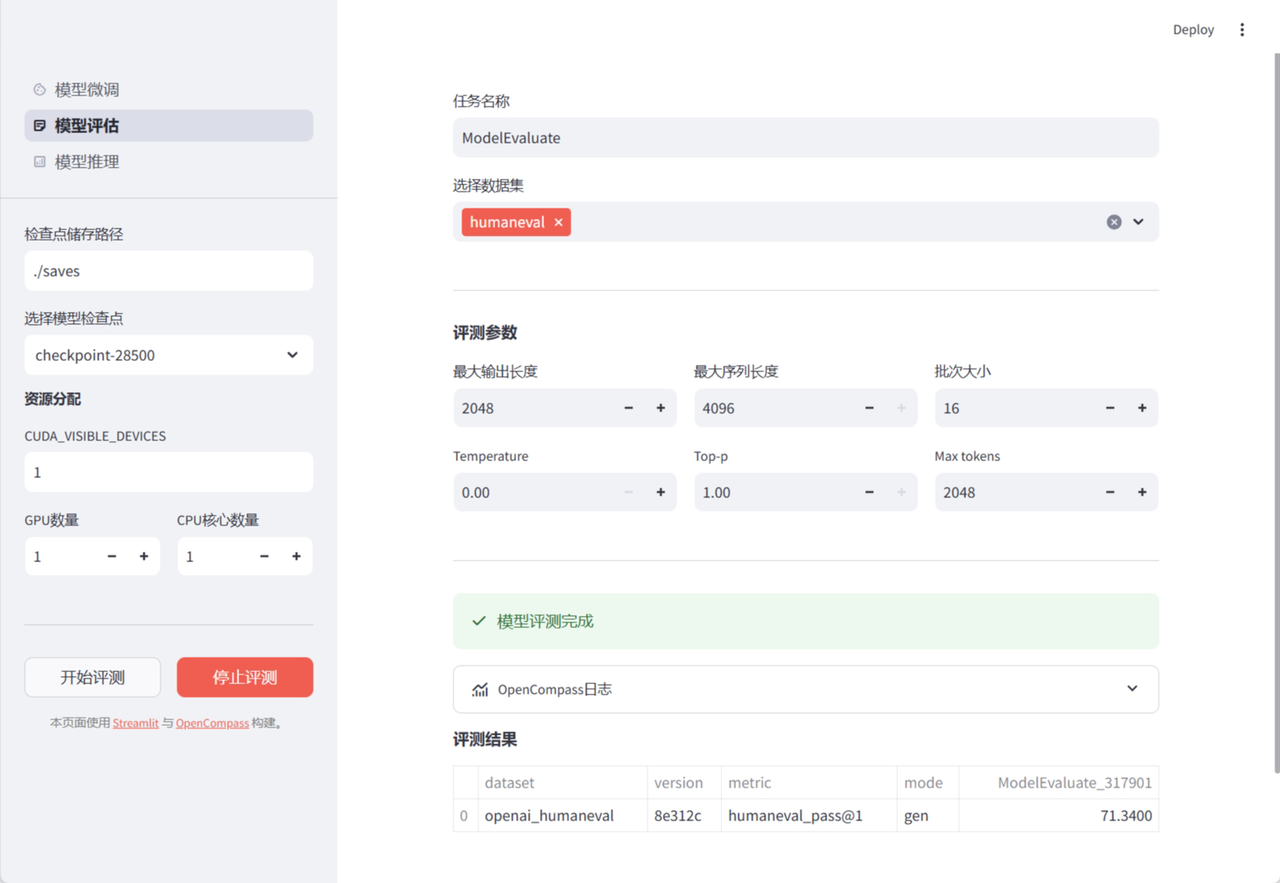The image size is (1280, 883).
Task: Open the three-dot main menu
Action: [1242, 30]
